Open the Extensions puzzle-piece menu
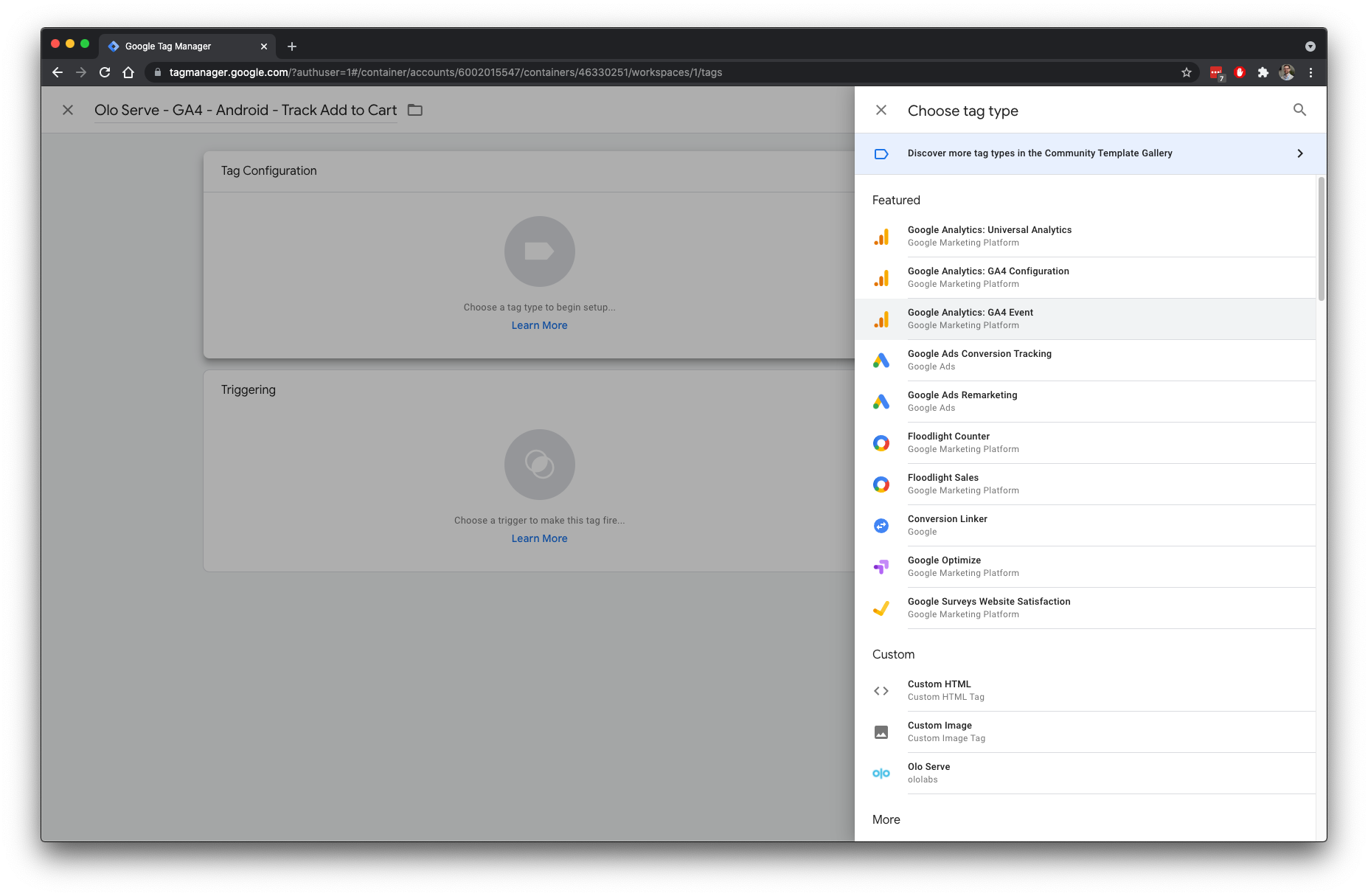The width and height of the screenshot is (1368, 896). click(1263, 72)
